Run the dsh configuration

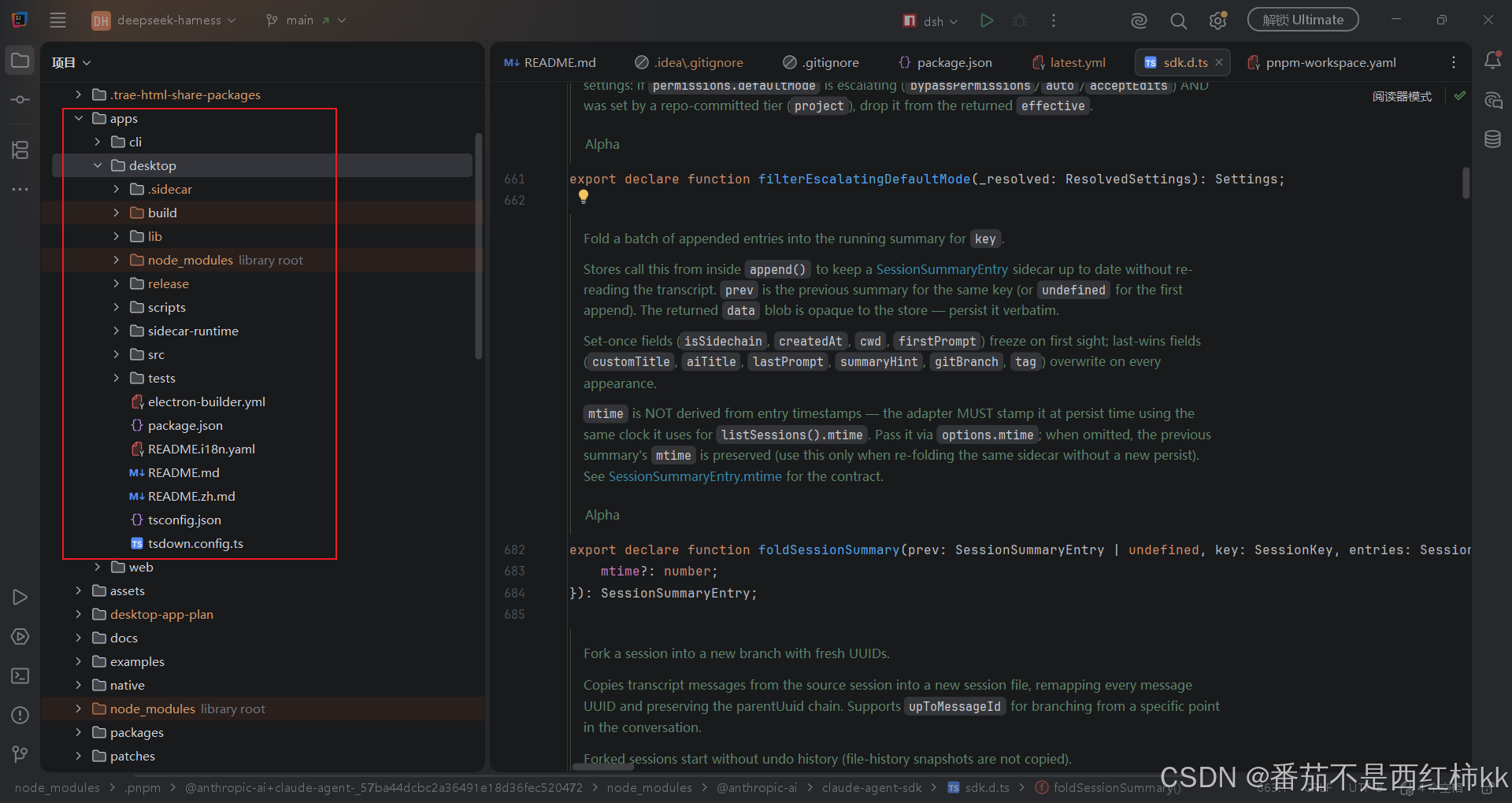[x=987, y=20]
